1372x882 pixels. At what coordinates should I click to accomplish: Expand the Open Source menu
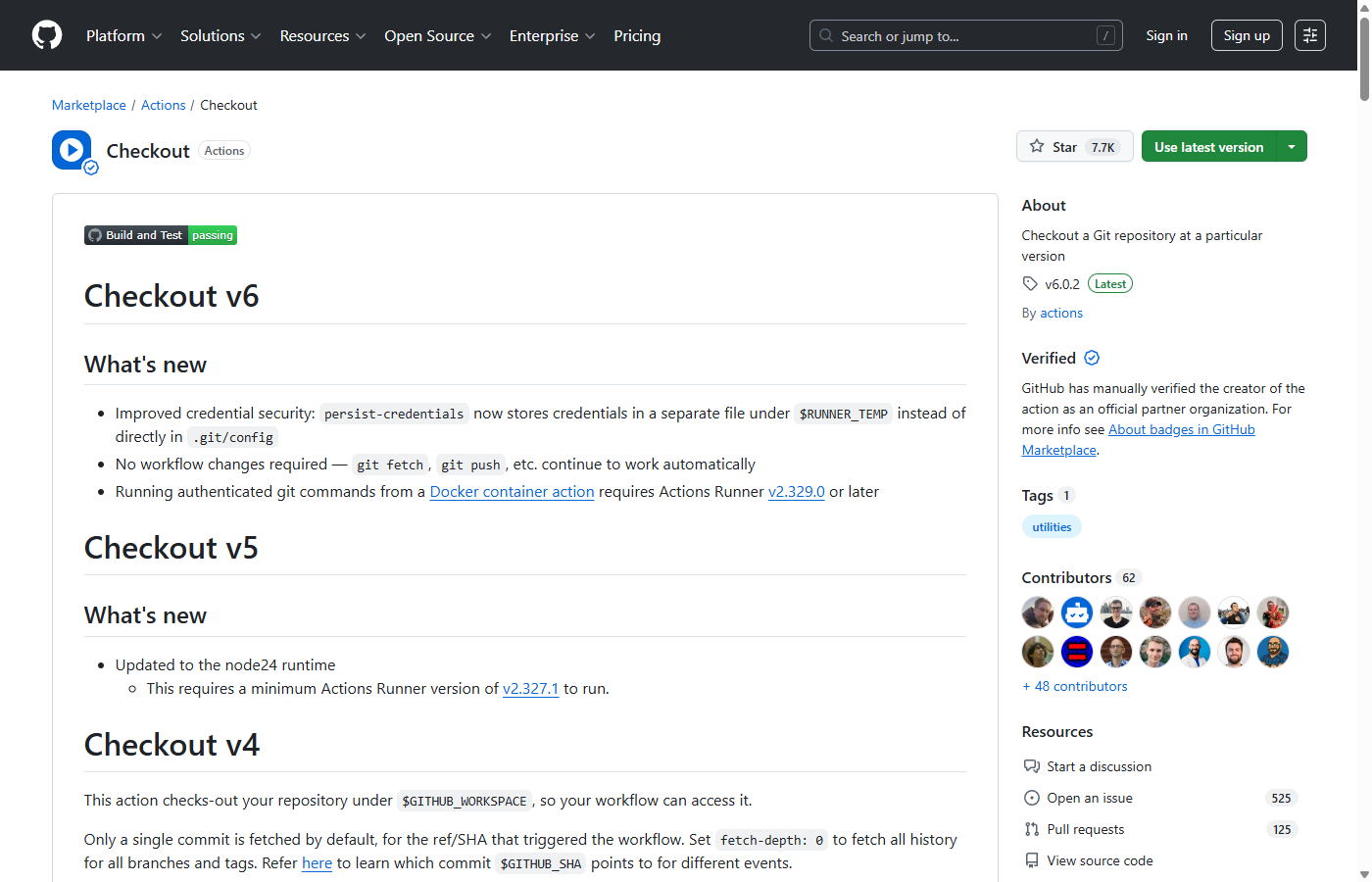(437, 35)
